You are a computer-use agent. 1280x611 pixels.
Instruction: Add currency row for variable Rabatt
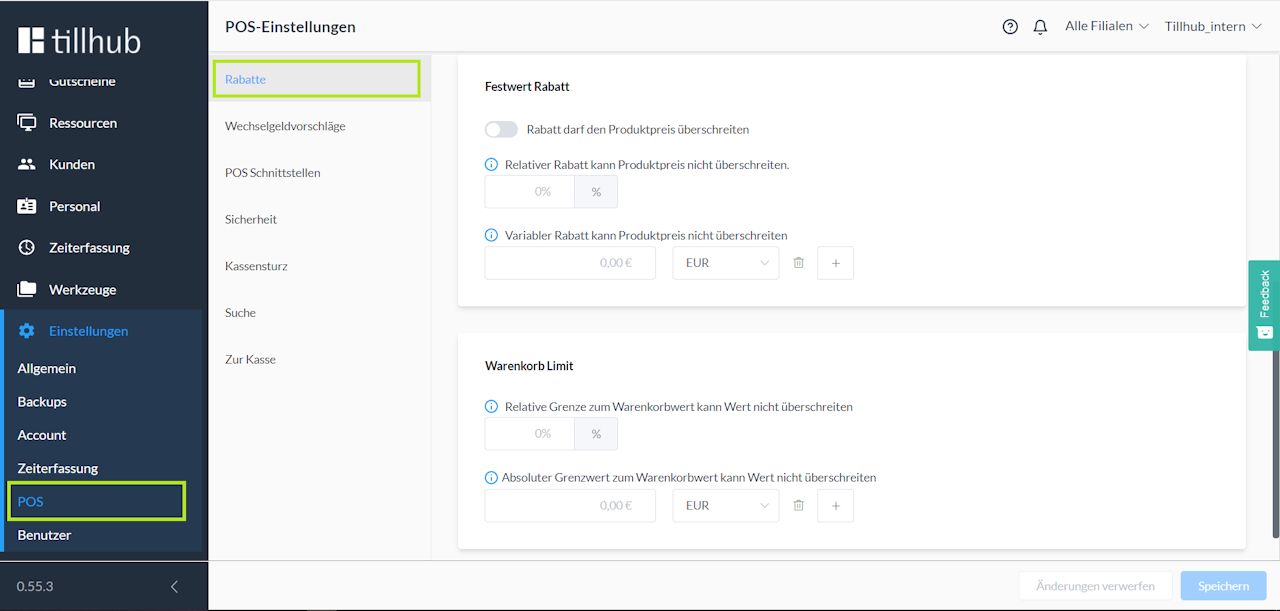(835, 263)
